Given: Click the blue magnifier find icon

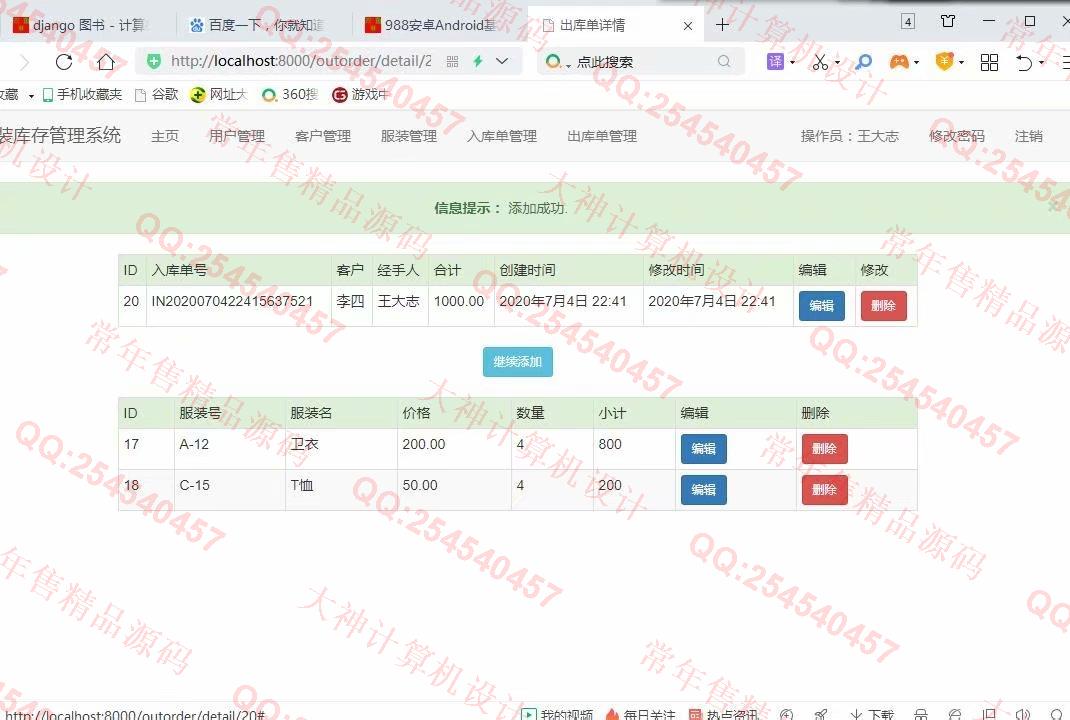Looking at the screenshot, I should 863,62.
